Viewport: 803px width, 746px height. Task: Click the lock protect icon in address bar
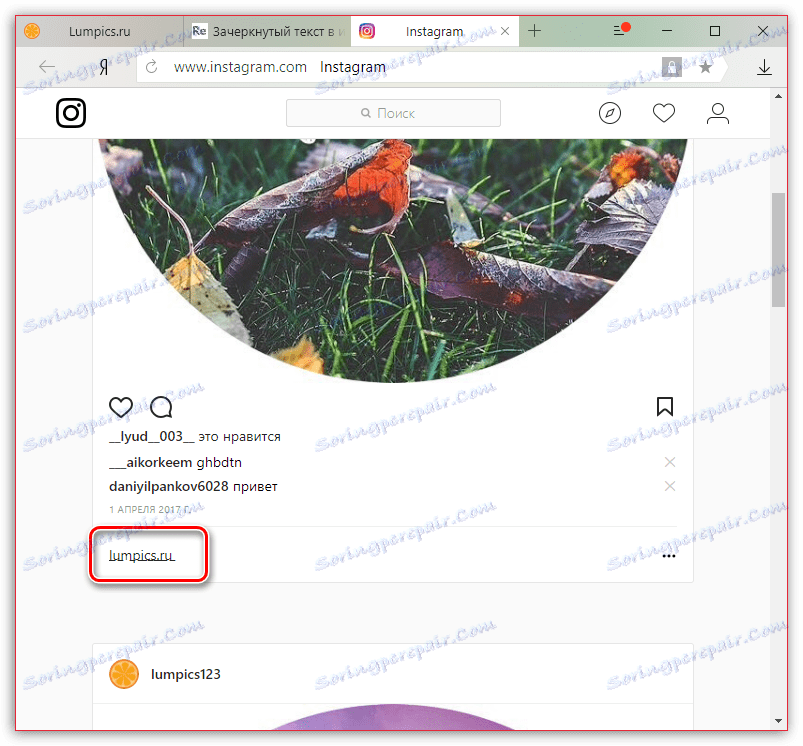click(x=671, y=67)
